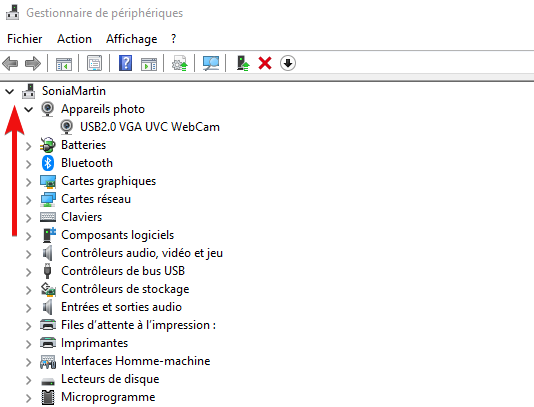534x407 pixels.
Task: Select the Composants logiciels label
Action: [117, 235]
